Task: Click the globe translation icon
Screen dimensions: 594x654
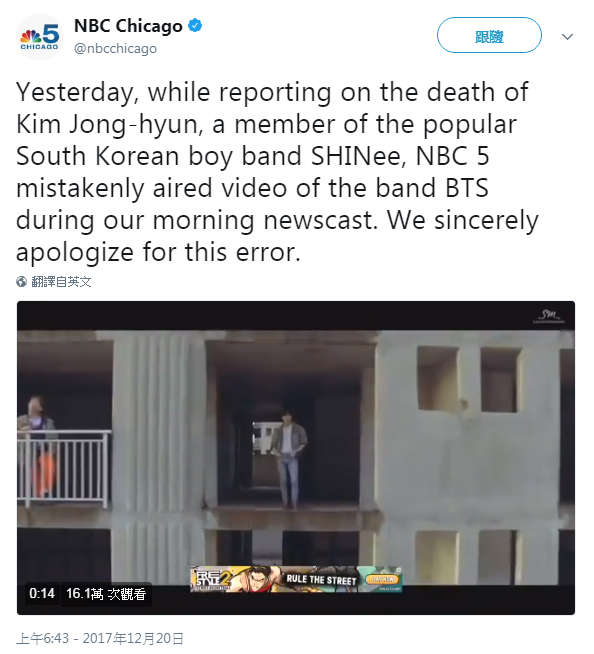Action: [22, 282]
